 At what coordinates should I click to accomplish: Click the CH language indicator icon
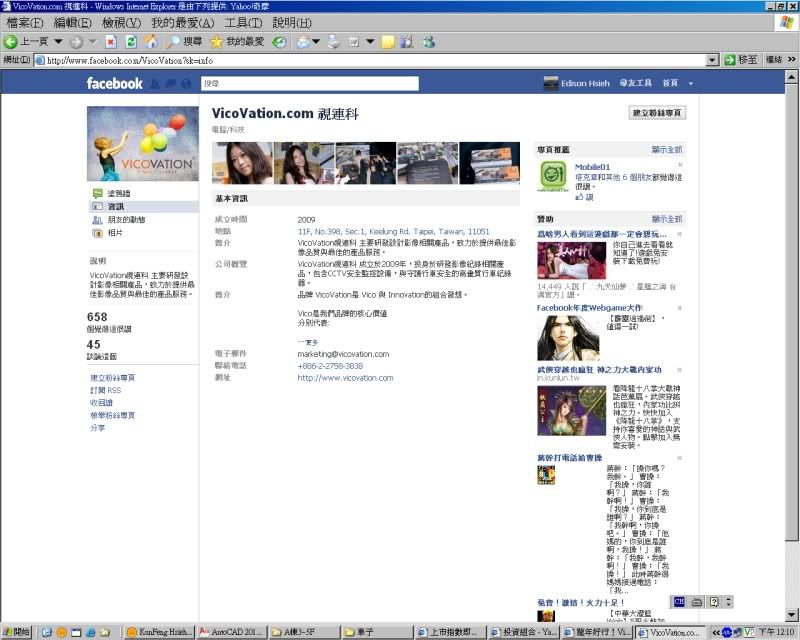click(x=679, y=602)
